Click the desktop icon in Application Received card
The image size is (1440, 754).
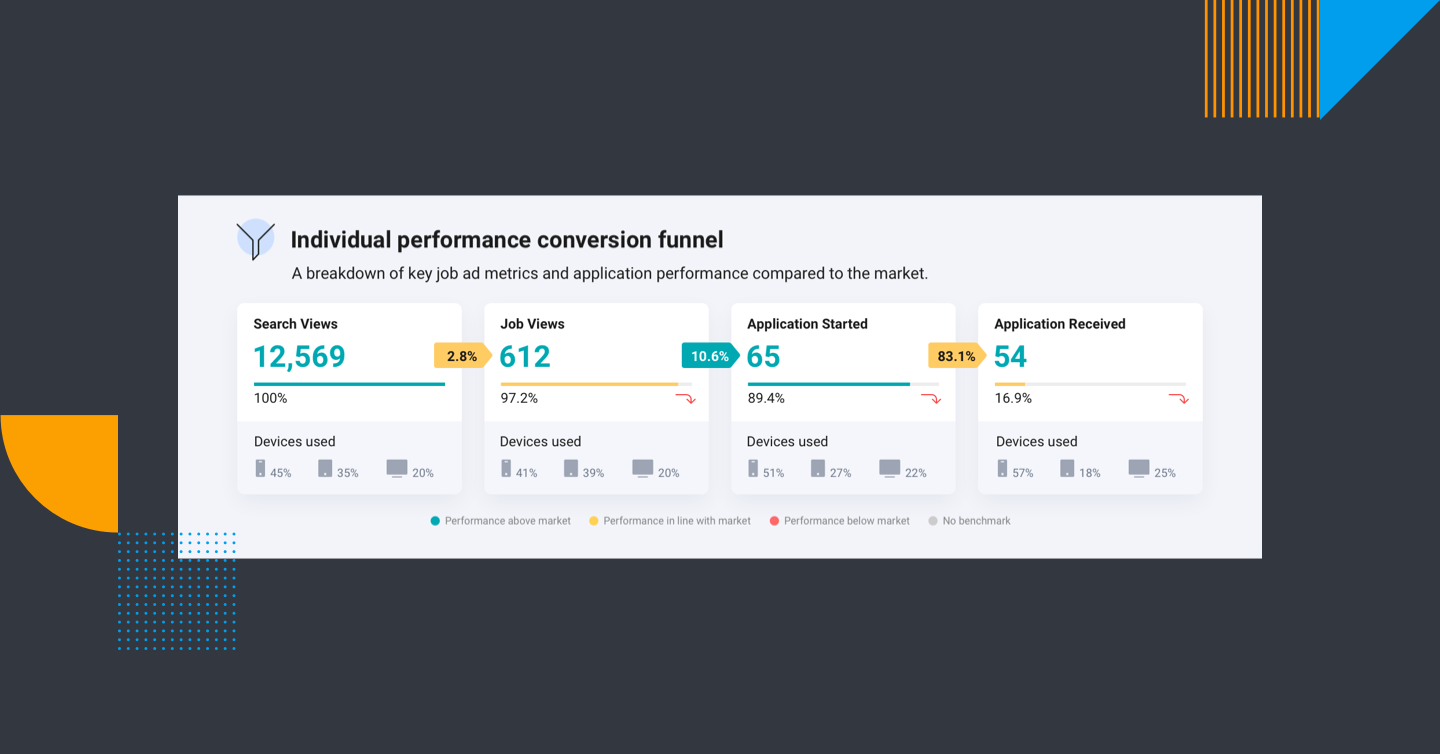pos(1139,468)
